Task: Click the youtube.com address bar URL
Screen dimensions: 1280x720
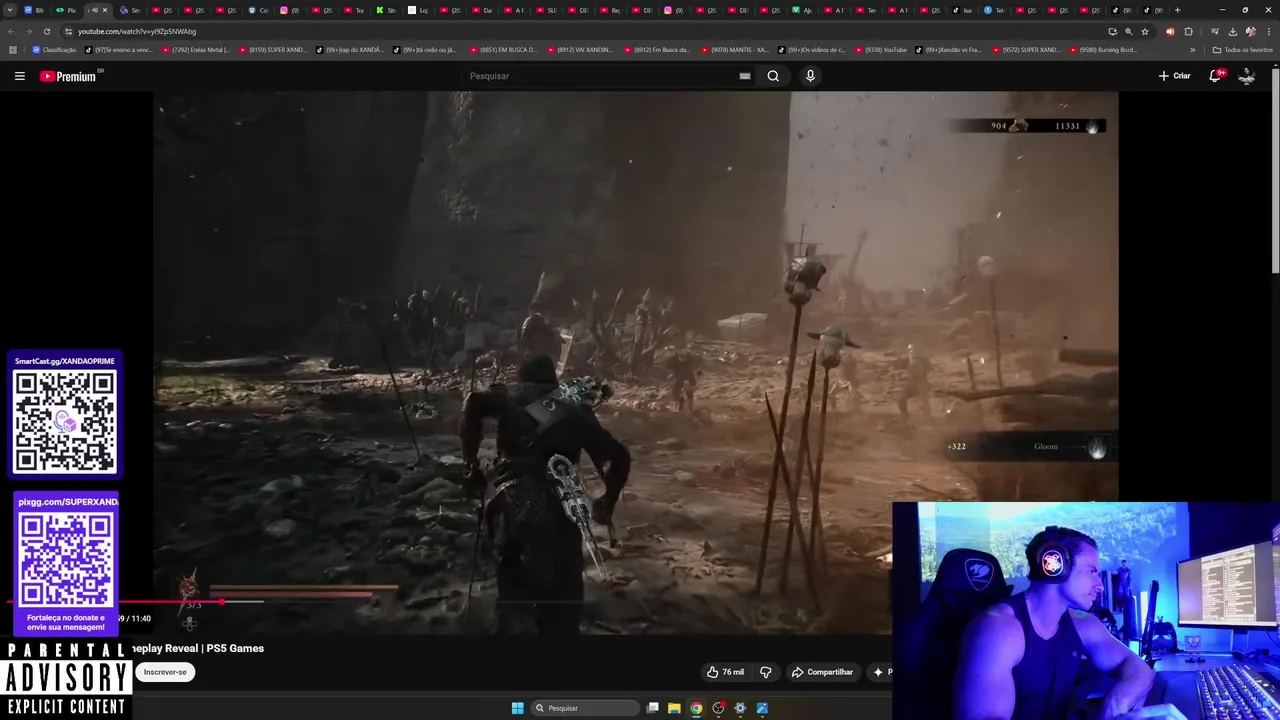Action: [x=137, y=31]
